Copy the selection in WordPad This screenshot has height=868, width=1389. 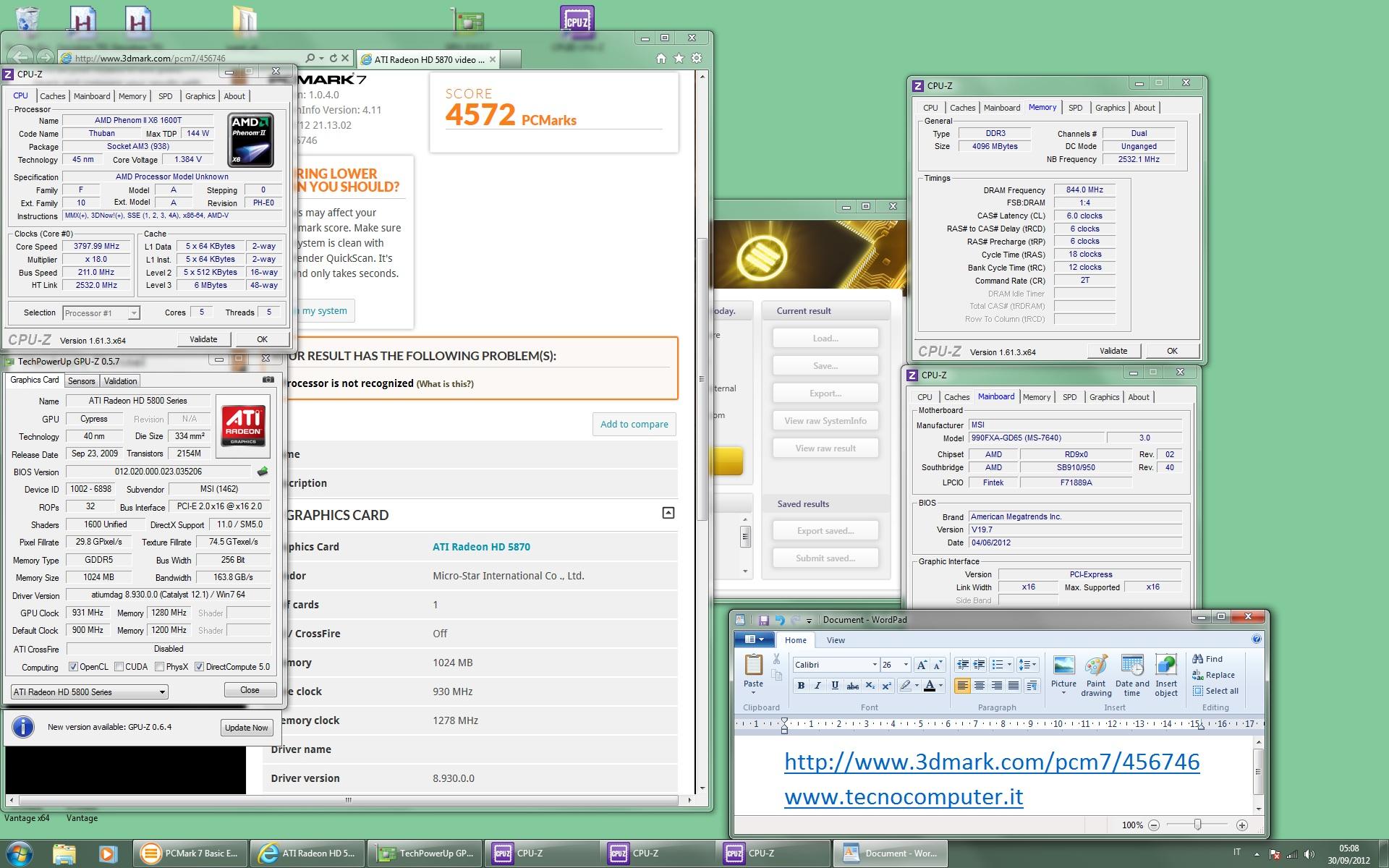[776, 675]
